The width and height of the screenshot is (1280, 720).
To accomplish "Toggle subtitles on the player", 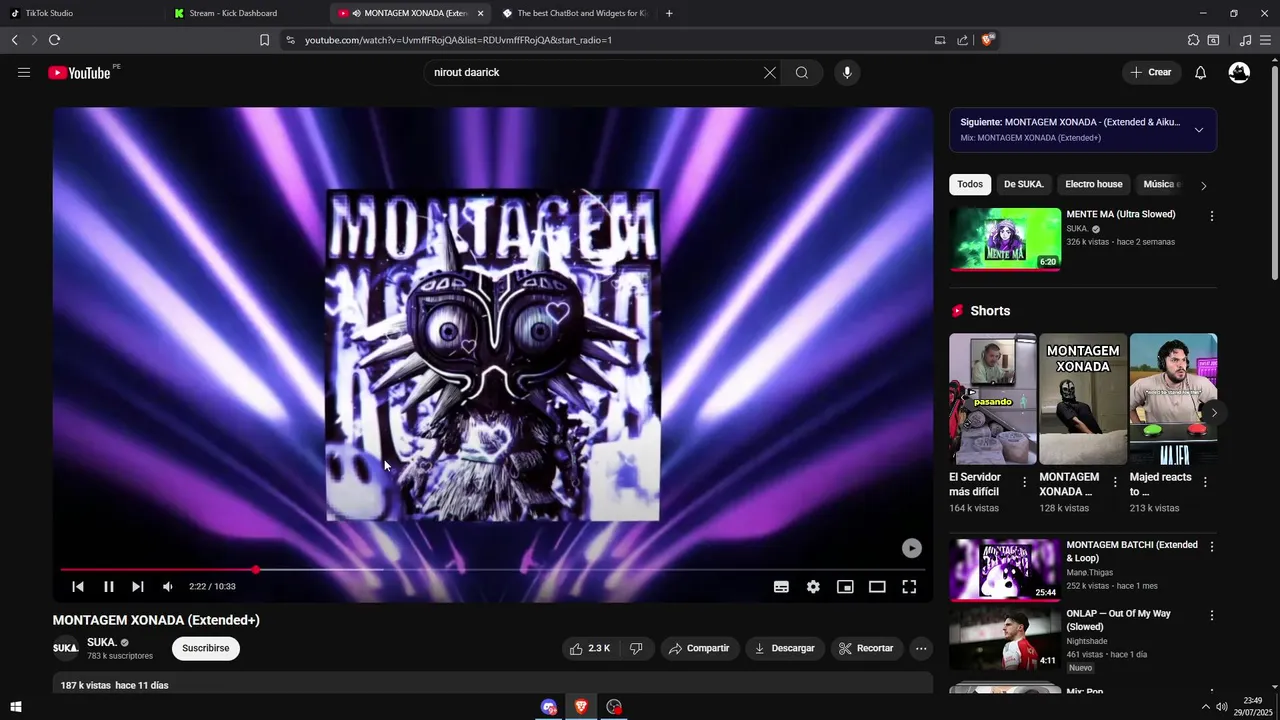I will pos(781,587).
